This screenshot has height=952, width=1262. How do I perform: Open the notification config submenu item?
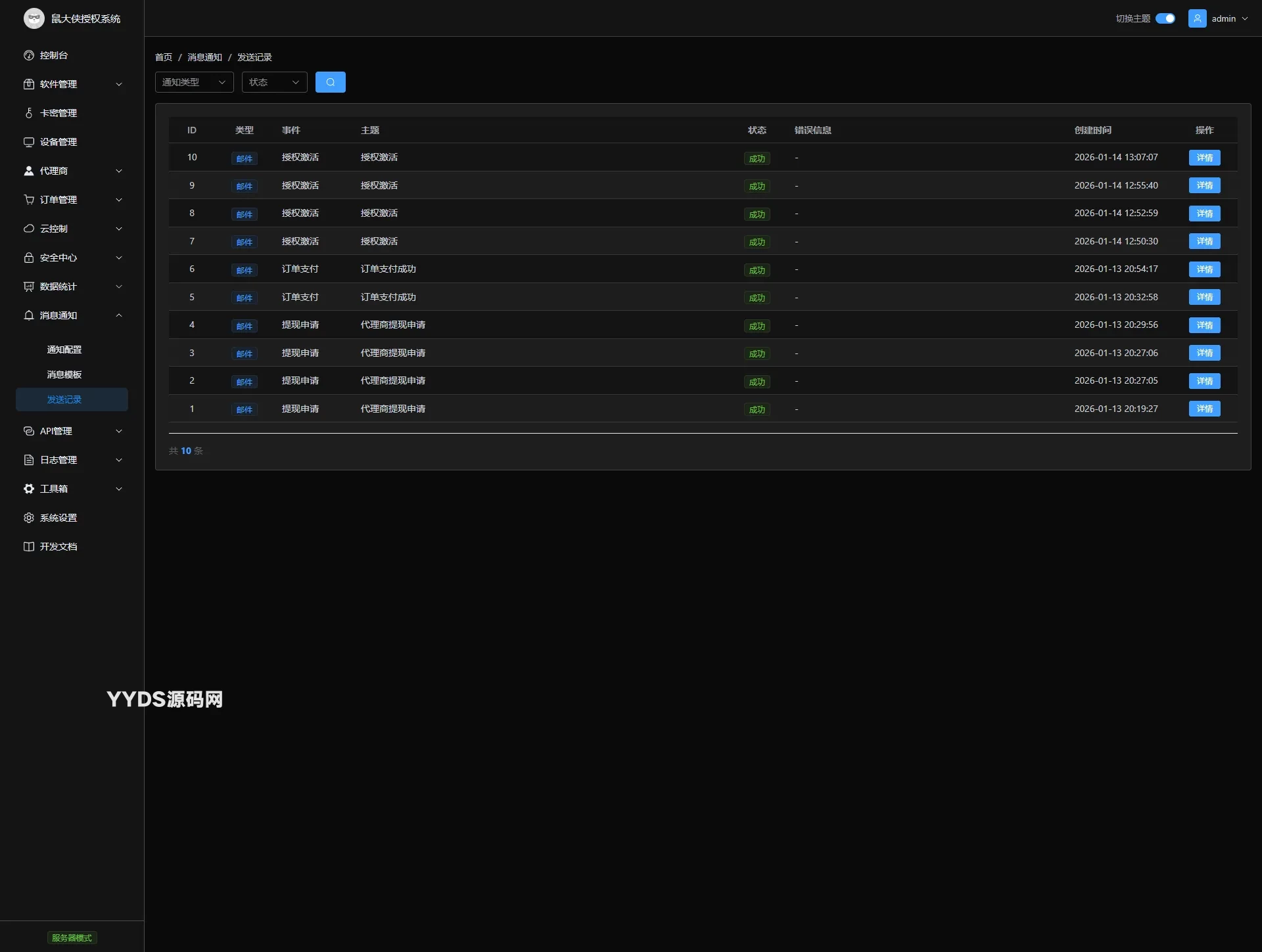click(x=64, y=350)
